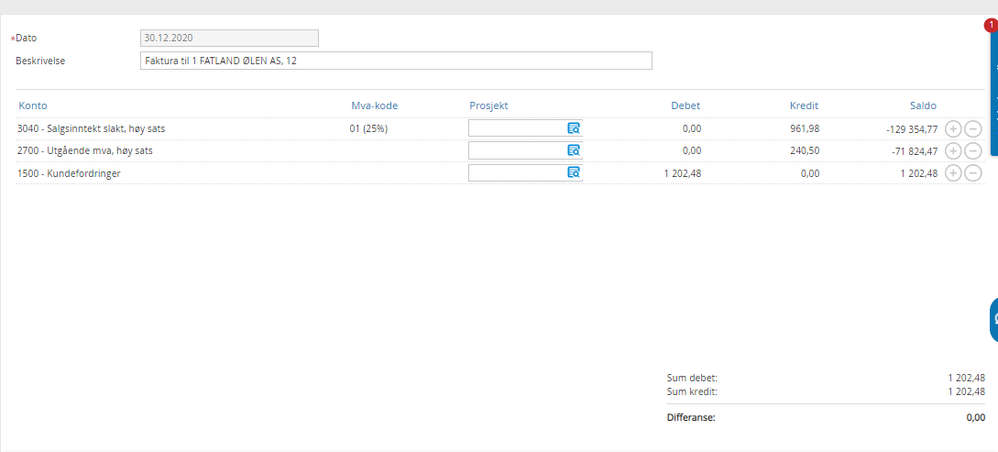Select the 3040 - Salgsinntekt slakt, høy sats account
Image resolution: width=998 pixels, height=452 pixels.
pyautogui.click(x=92, y=129)
